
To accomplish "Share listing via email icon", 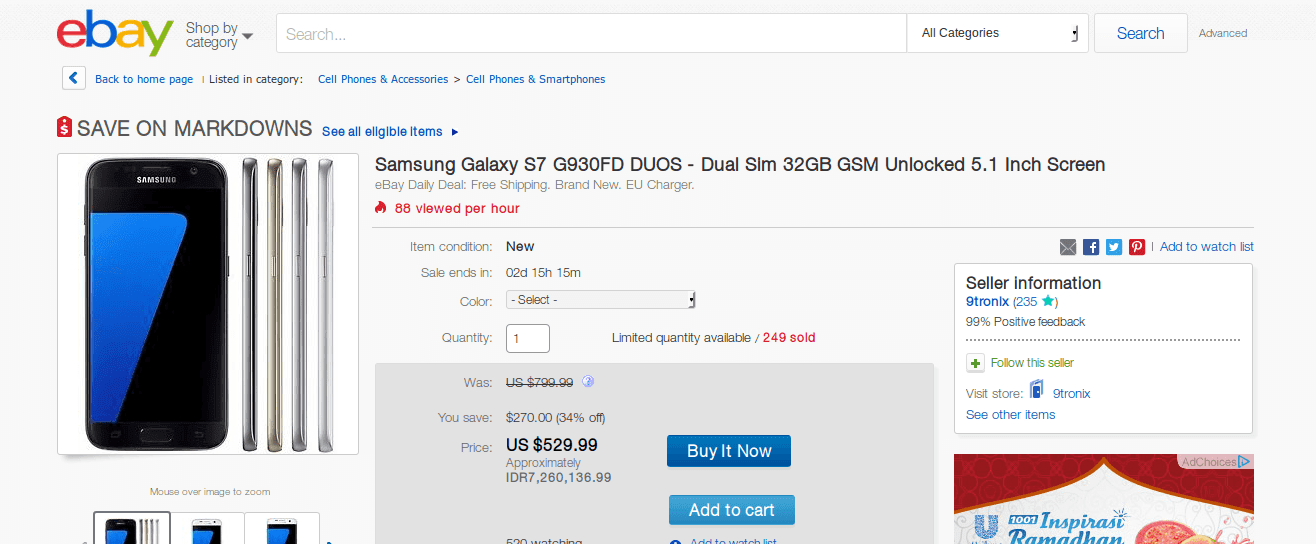I will coord(1068,247).
